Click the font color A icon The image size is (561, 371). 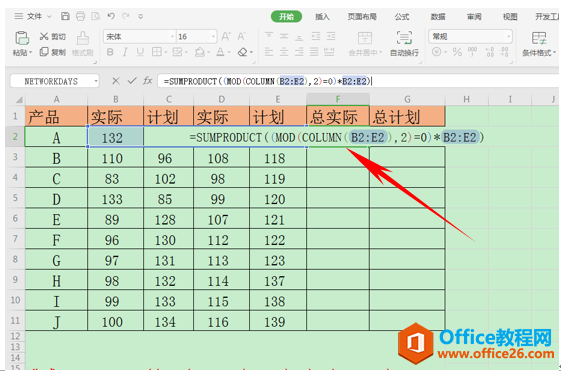point(220,52)
